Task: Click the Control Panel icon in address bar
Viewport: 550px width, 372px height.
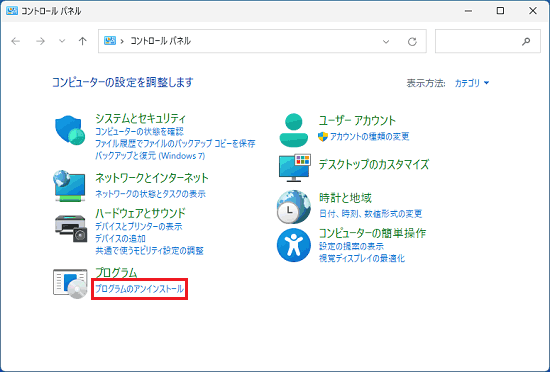Action: [110, 41]
